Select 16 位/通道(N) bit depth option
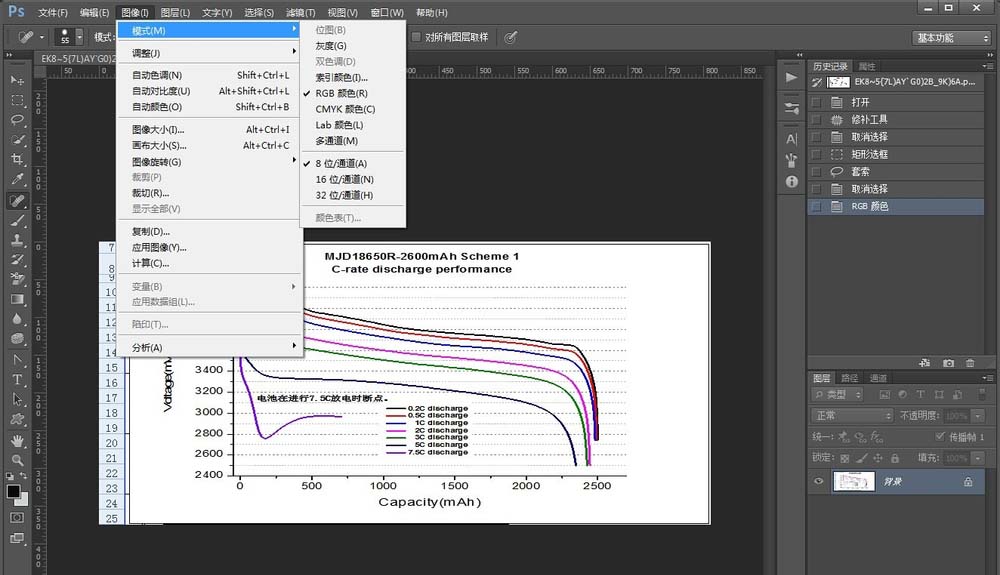This screenshot has height=575, width=1000. (344, 179)
